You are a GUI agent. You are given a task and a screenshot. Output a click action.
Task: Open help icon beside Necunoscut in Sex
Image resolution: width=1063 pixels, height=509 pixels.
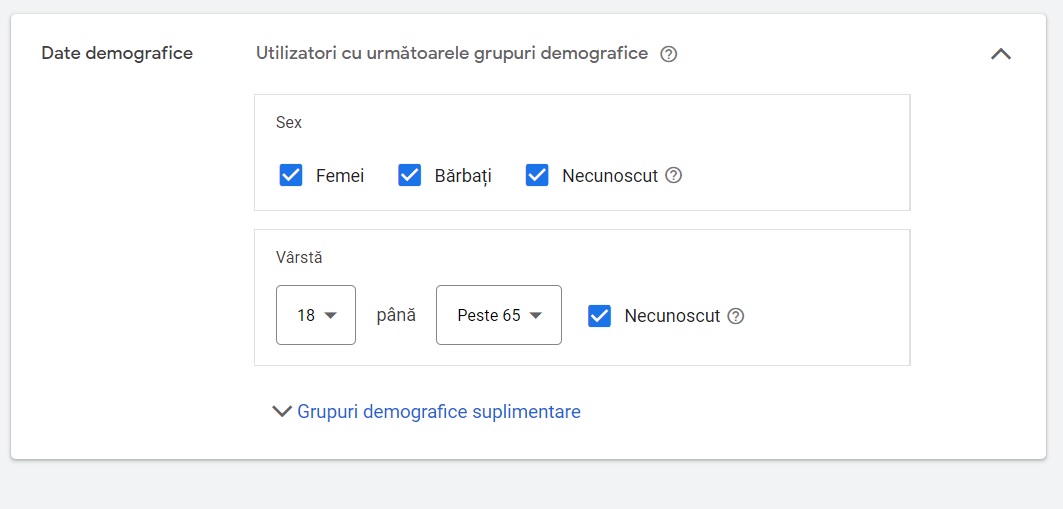tap(673, 176)
